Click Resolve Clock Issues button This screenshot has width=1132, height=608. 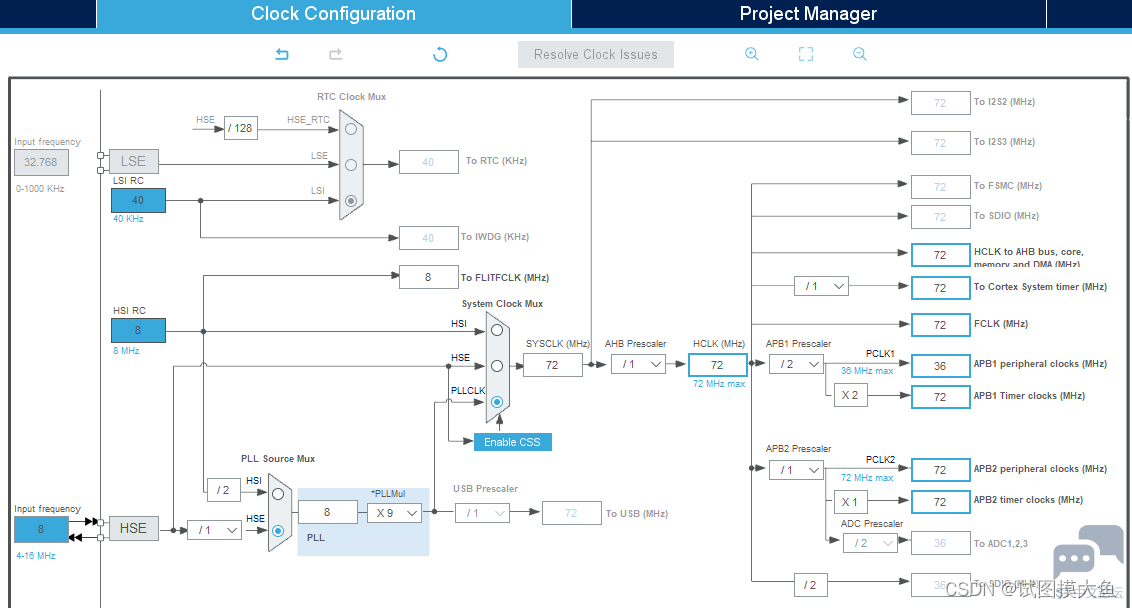pyautogui.click(x=596, y=54)
